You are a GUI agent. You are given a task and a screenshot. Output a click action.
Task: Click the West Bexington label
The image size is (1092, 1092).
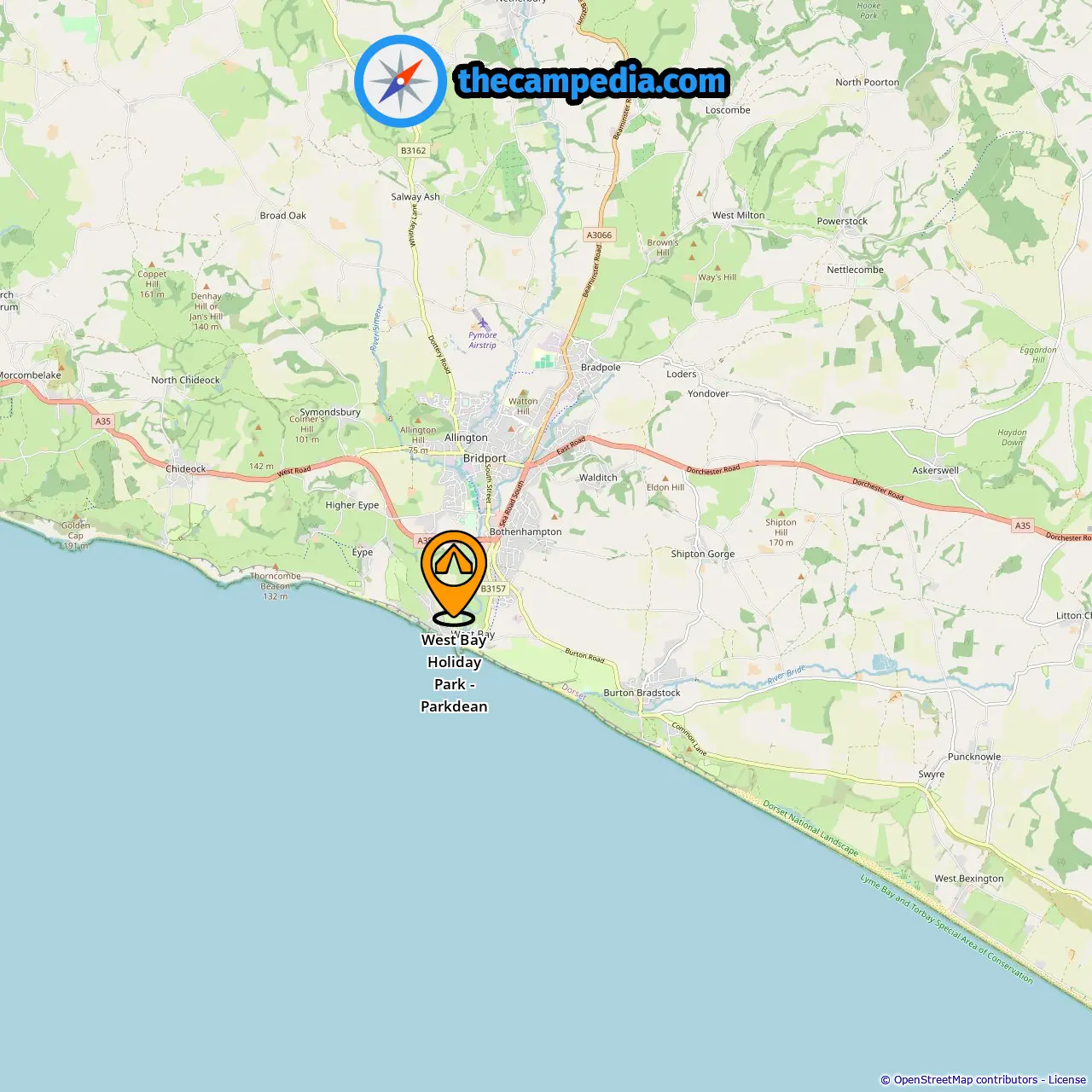969,879
